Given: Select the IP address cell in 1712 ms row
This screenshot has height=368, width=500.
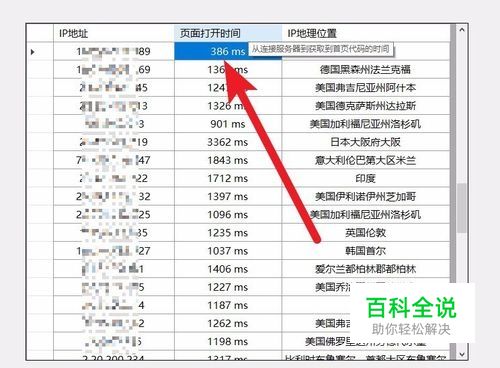Looking at the screenshot, I should (114, 178).
